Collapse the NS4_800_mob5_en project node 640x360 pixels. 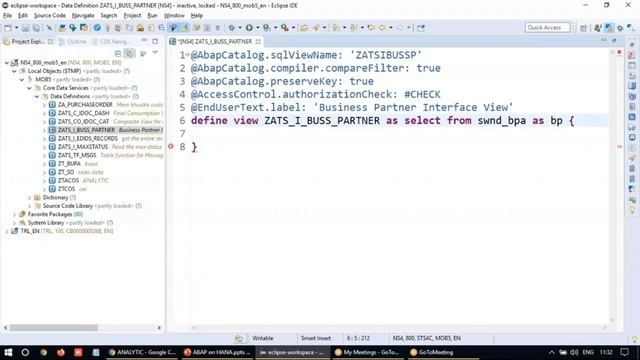[x=7, y=63]
